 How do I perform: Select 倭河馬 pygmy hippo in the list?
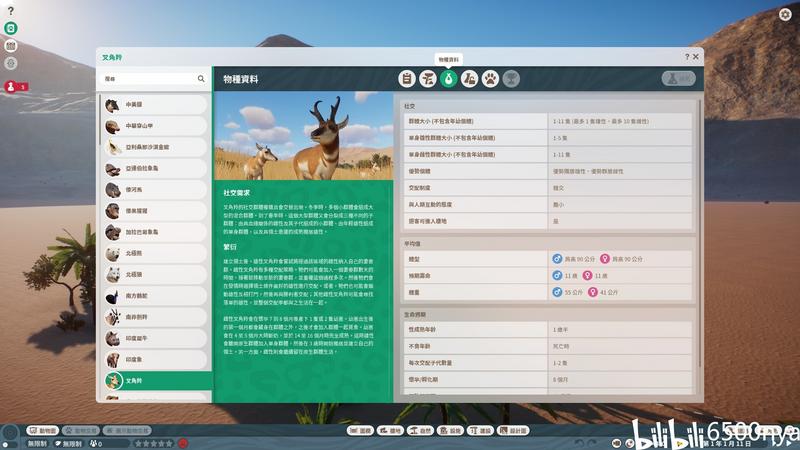coord(156,190)
